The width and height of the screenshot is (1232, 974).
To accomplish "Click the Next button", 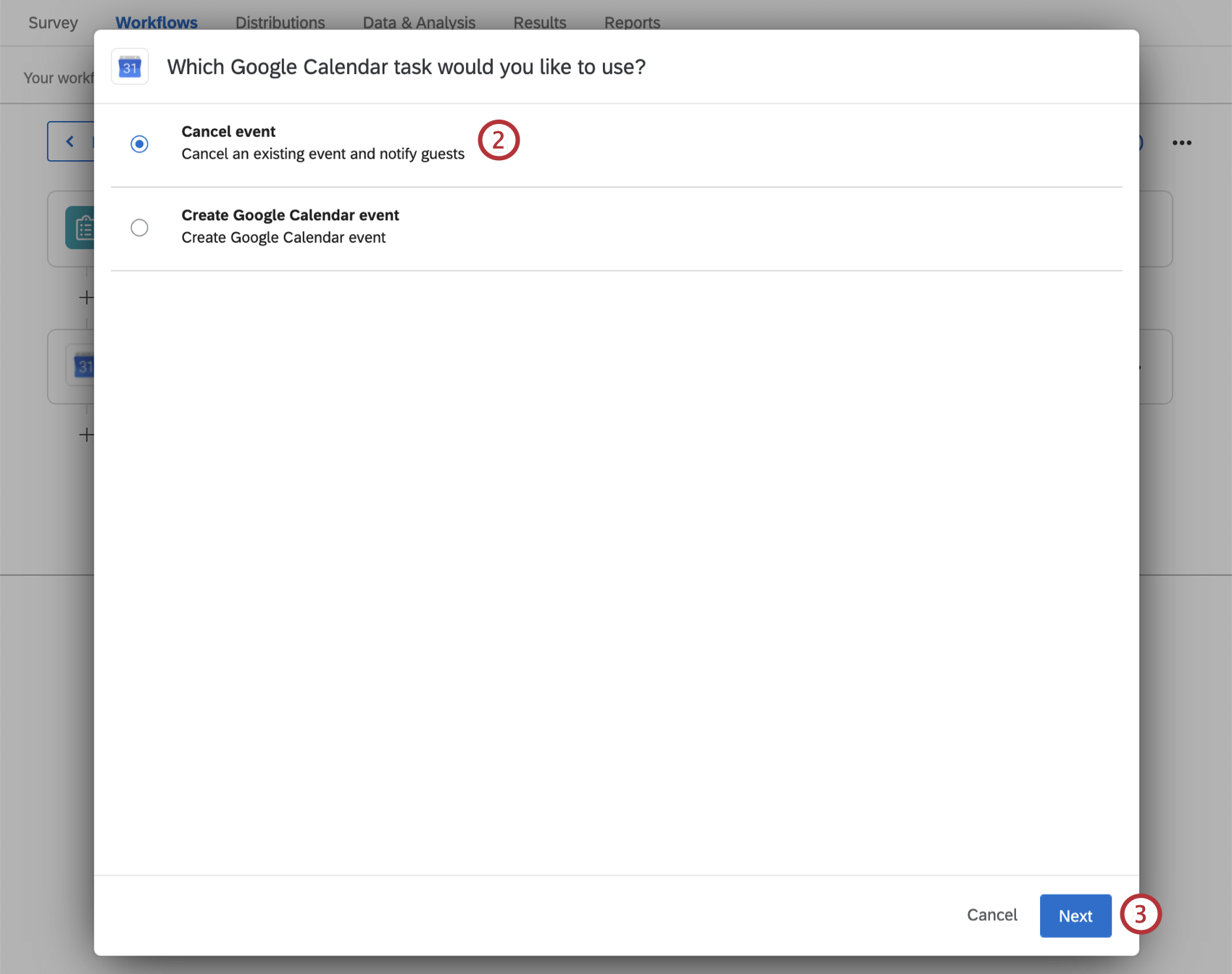I will [x=1075, y=915].
